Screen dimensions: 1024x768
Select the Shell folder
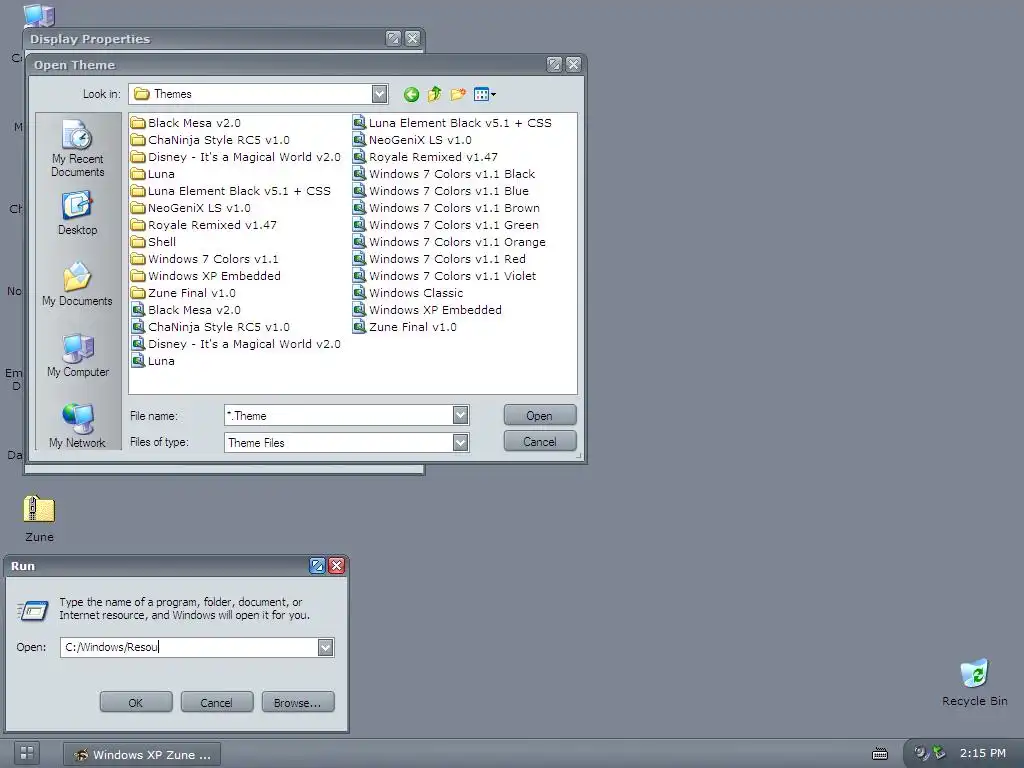[153, 242]
